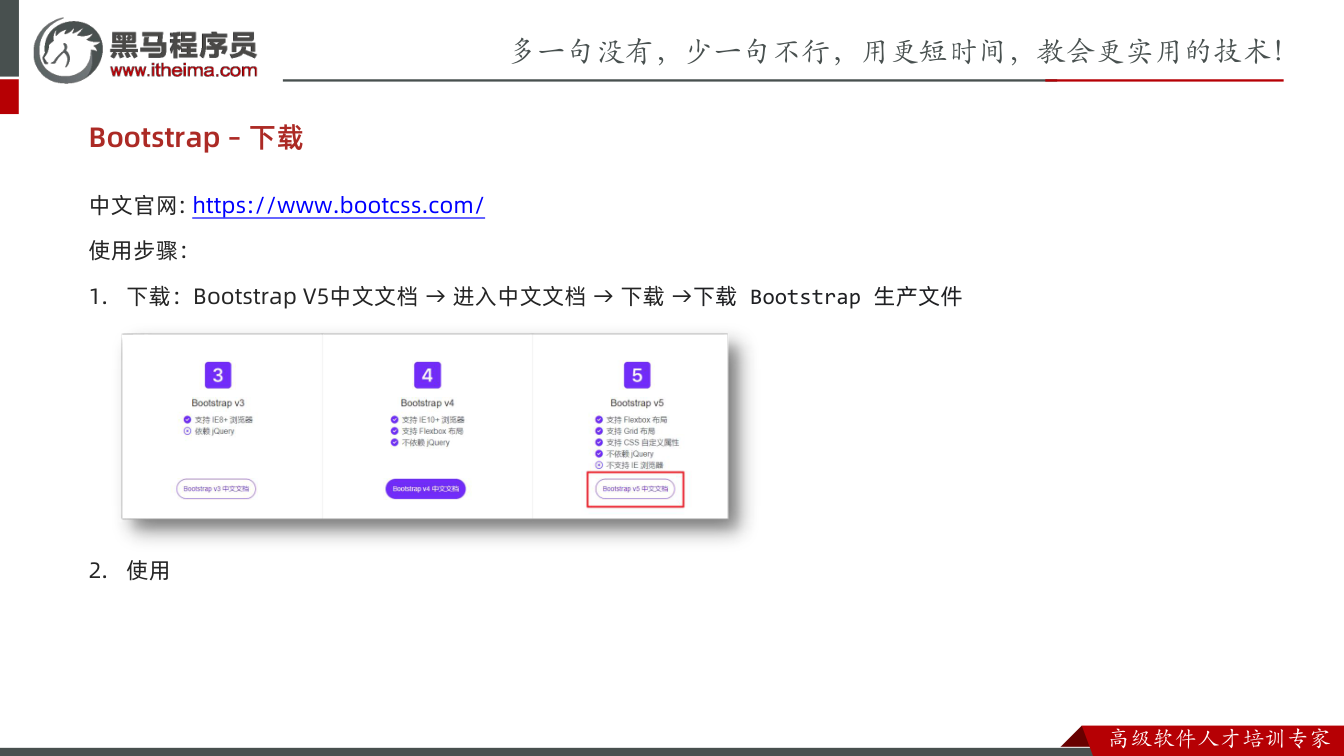1344x756 pixels.
Task: Click the step 1 line starting with 下载
Action: point(544,297)
